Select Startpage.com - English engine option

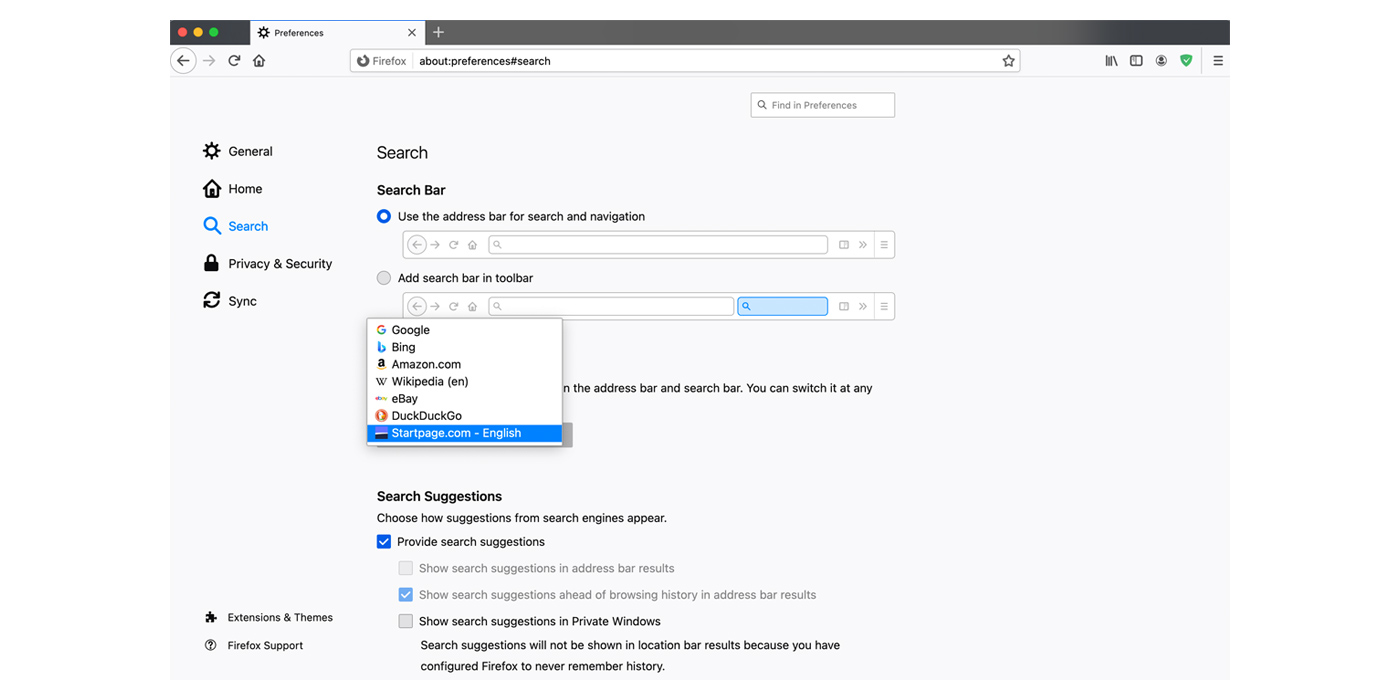456,433
